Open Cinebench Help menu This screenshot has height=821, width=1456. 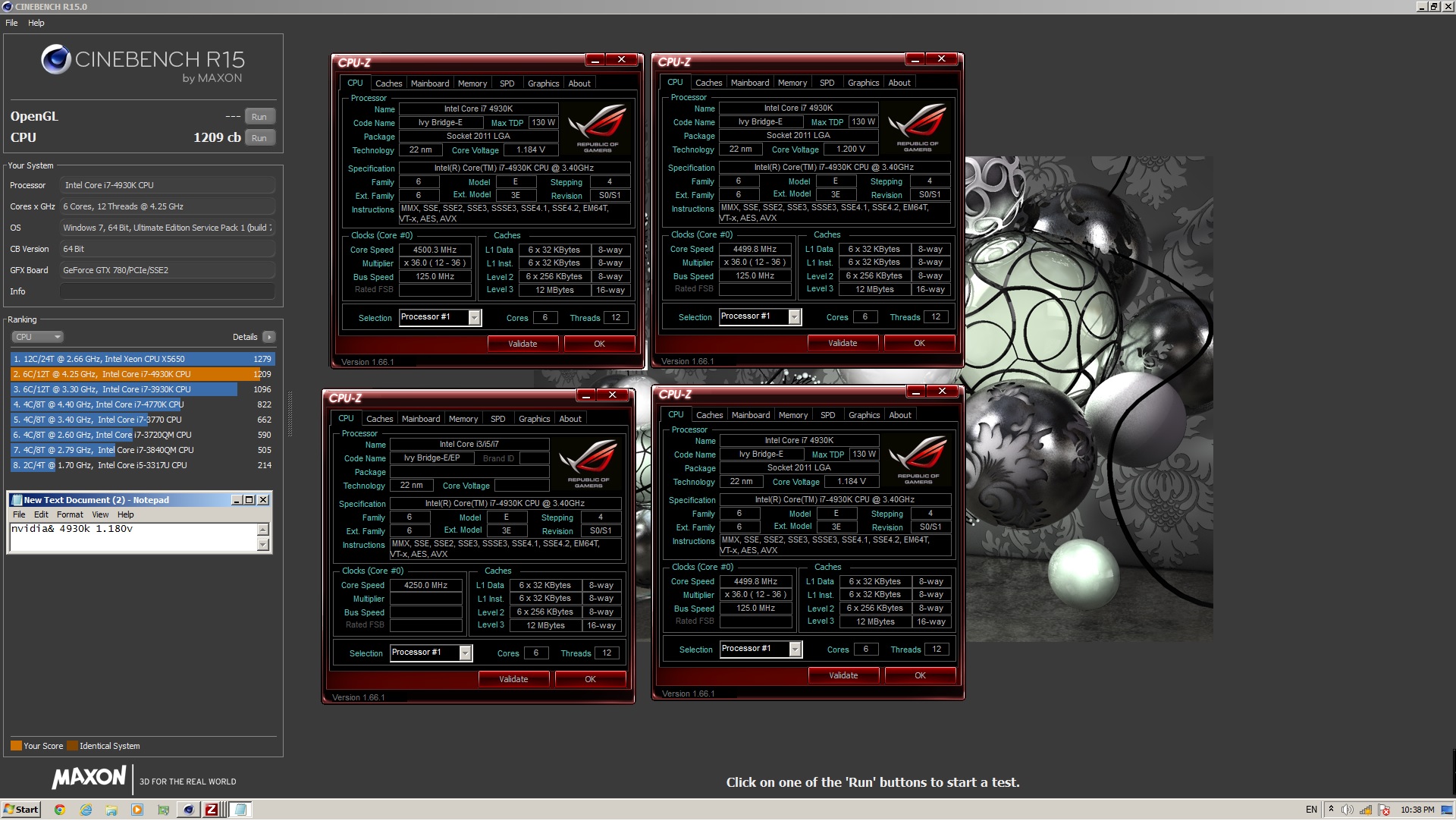(x=36, y=23)
